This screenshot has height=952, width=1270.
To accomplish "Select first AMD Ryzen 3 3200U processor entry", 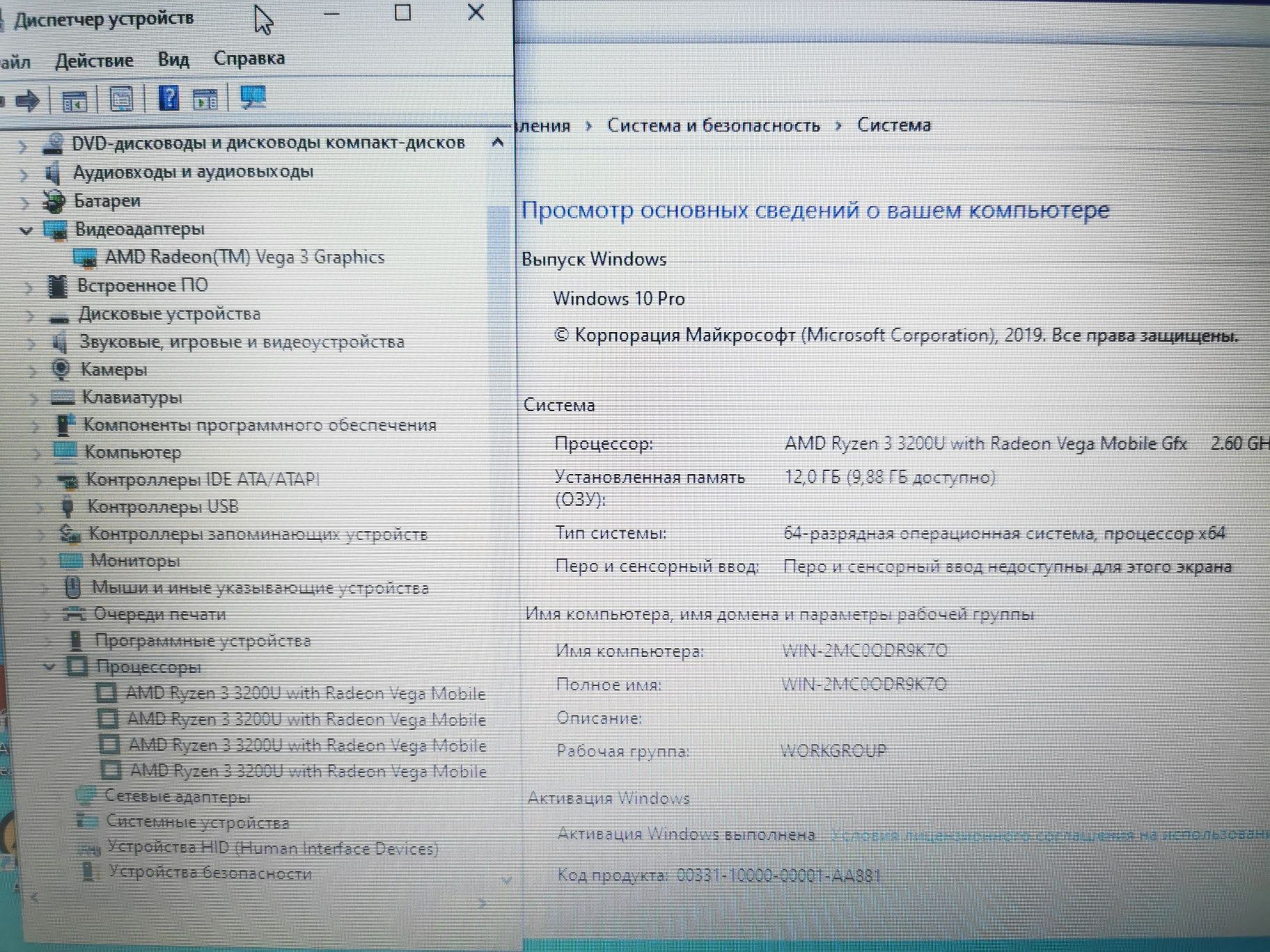I will pos(306,693).
